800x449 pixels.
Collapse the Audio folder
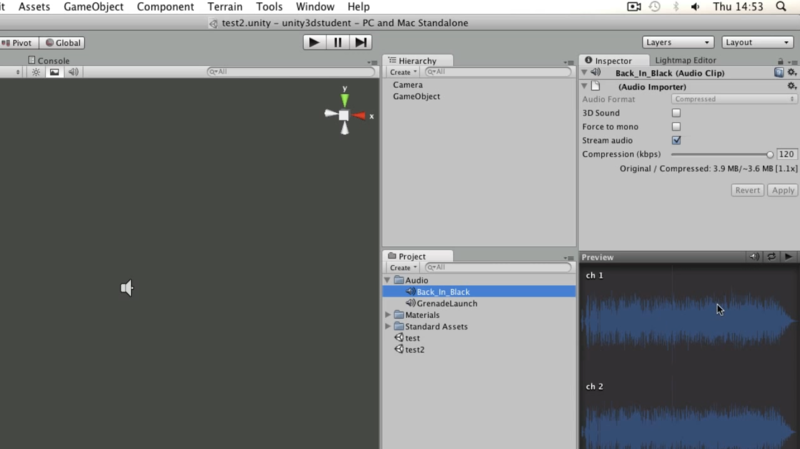point(387,280)
